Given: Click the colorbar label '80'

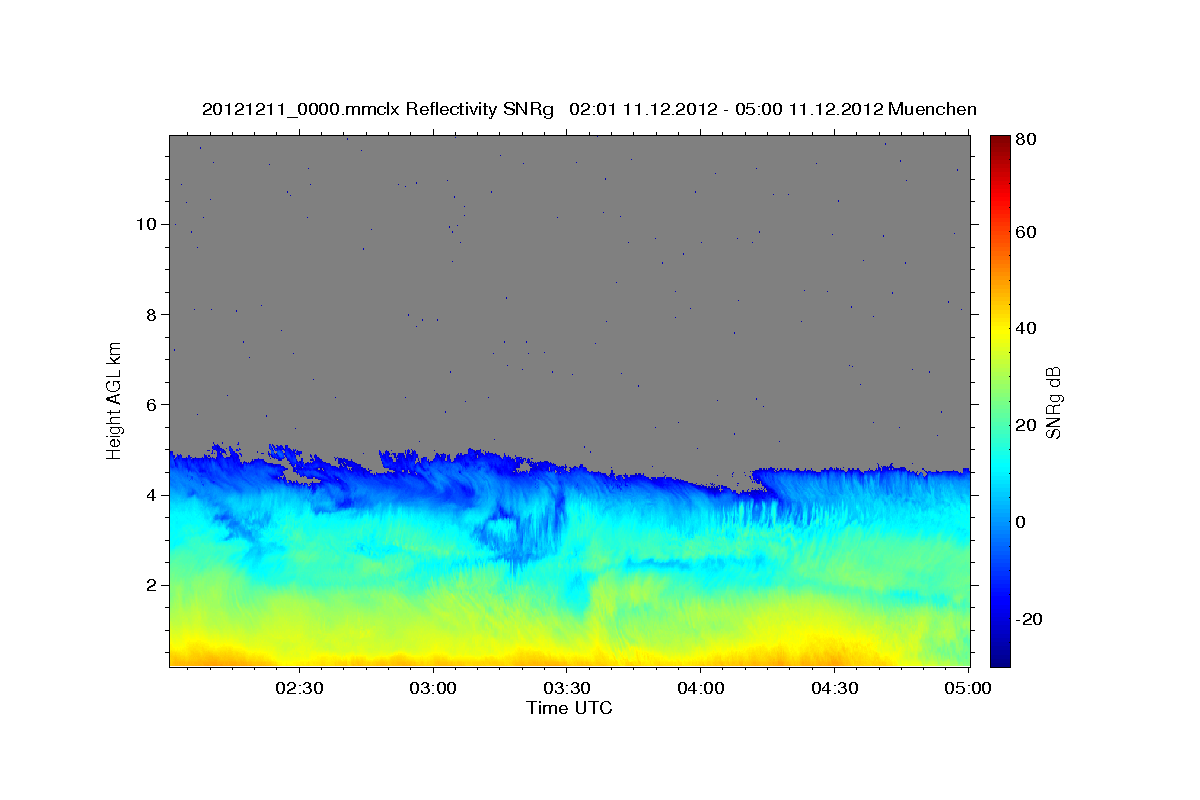Looking at the screenshot, I should tap(1027, 139).
